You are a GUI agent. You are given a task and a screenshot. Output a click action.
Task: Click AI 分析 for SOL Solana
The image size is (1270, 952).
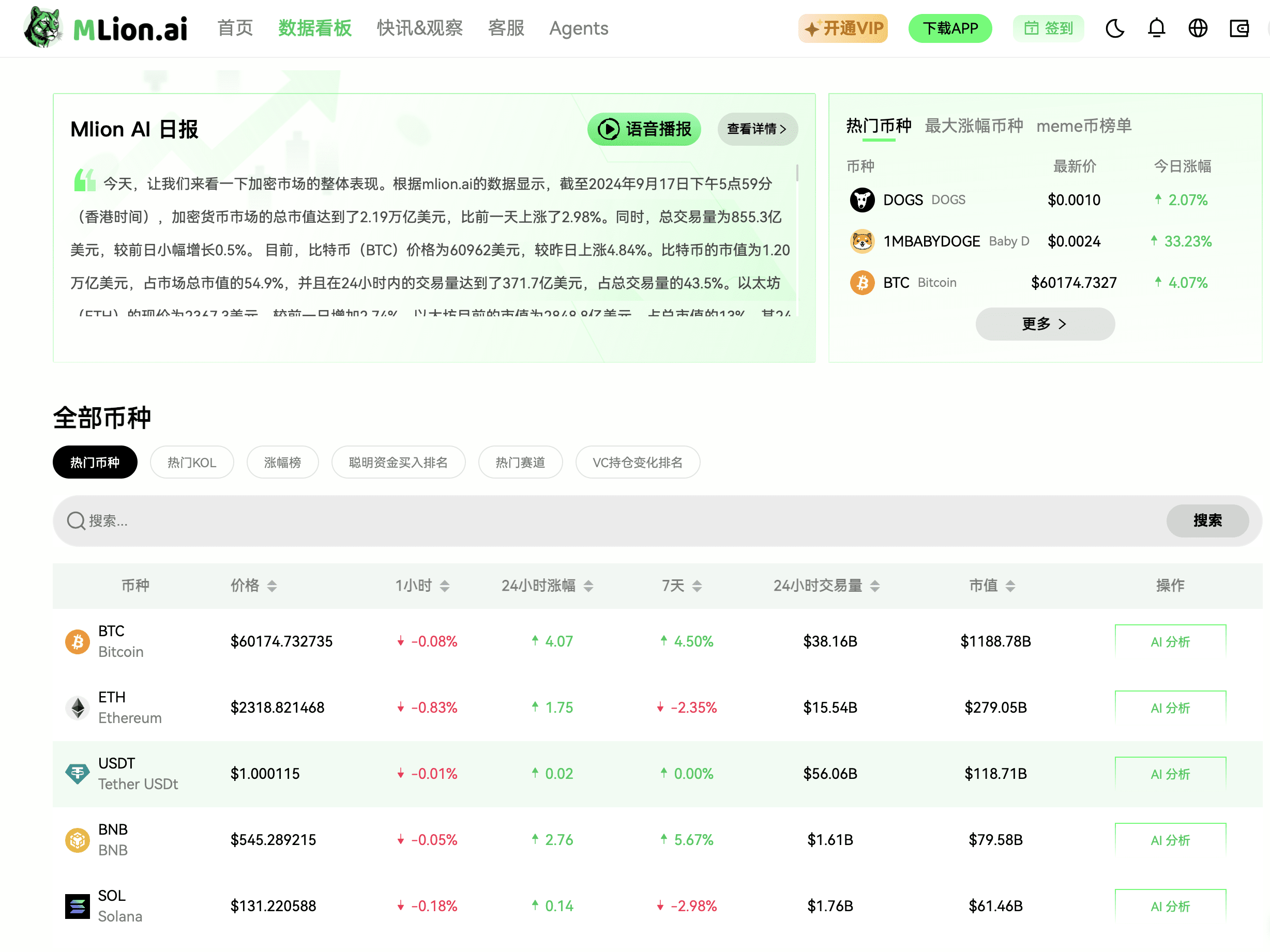(1170, 905)
